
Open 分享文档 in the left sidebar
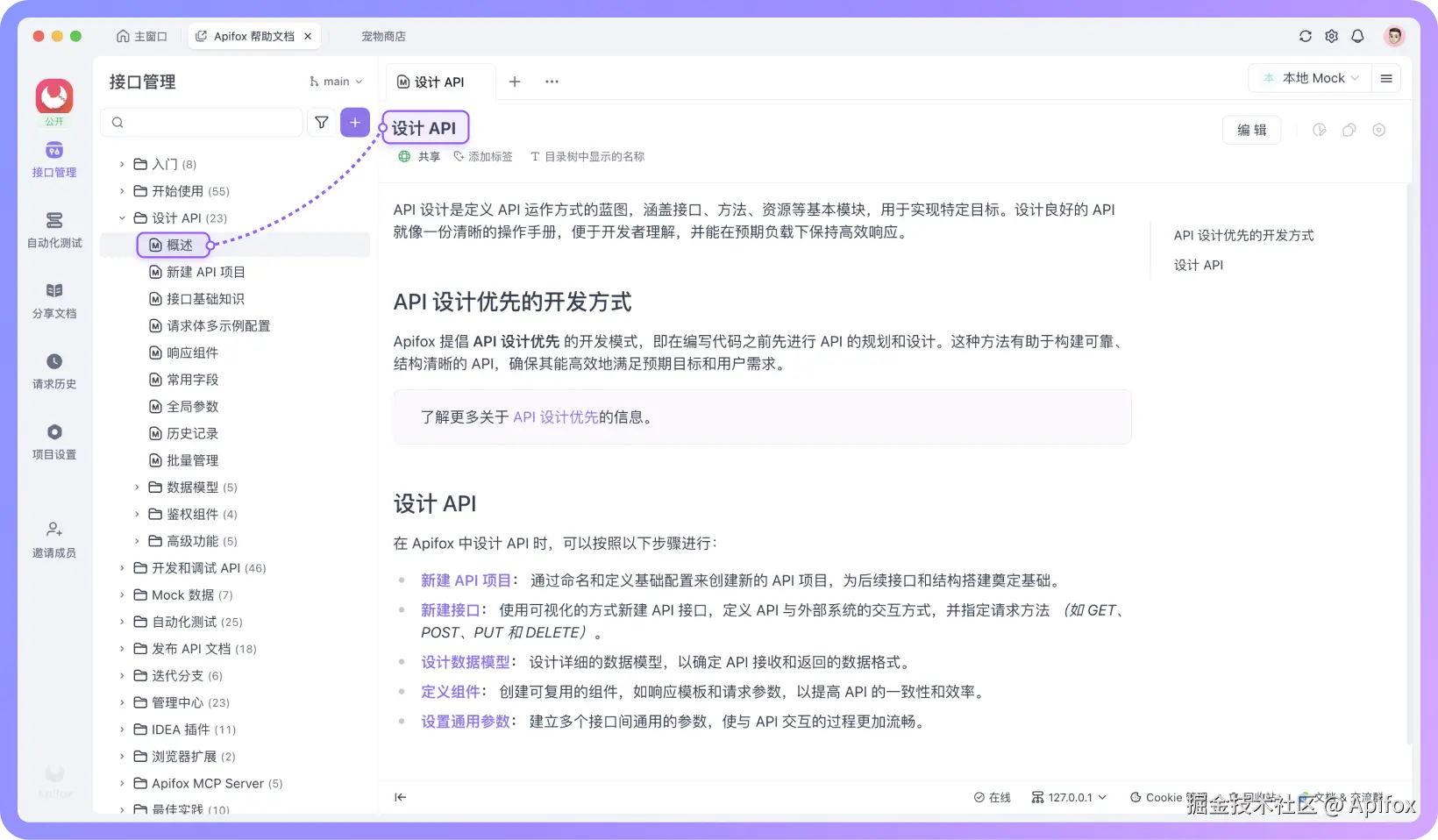coord(54,301)
